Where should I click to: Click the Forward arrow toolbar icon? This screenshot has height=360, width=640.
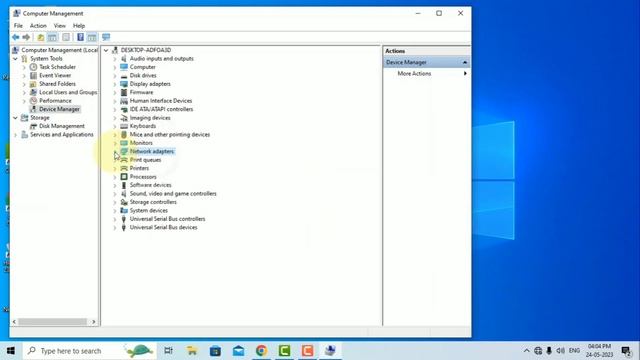[x=26, y=37]
